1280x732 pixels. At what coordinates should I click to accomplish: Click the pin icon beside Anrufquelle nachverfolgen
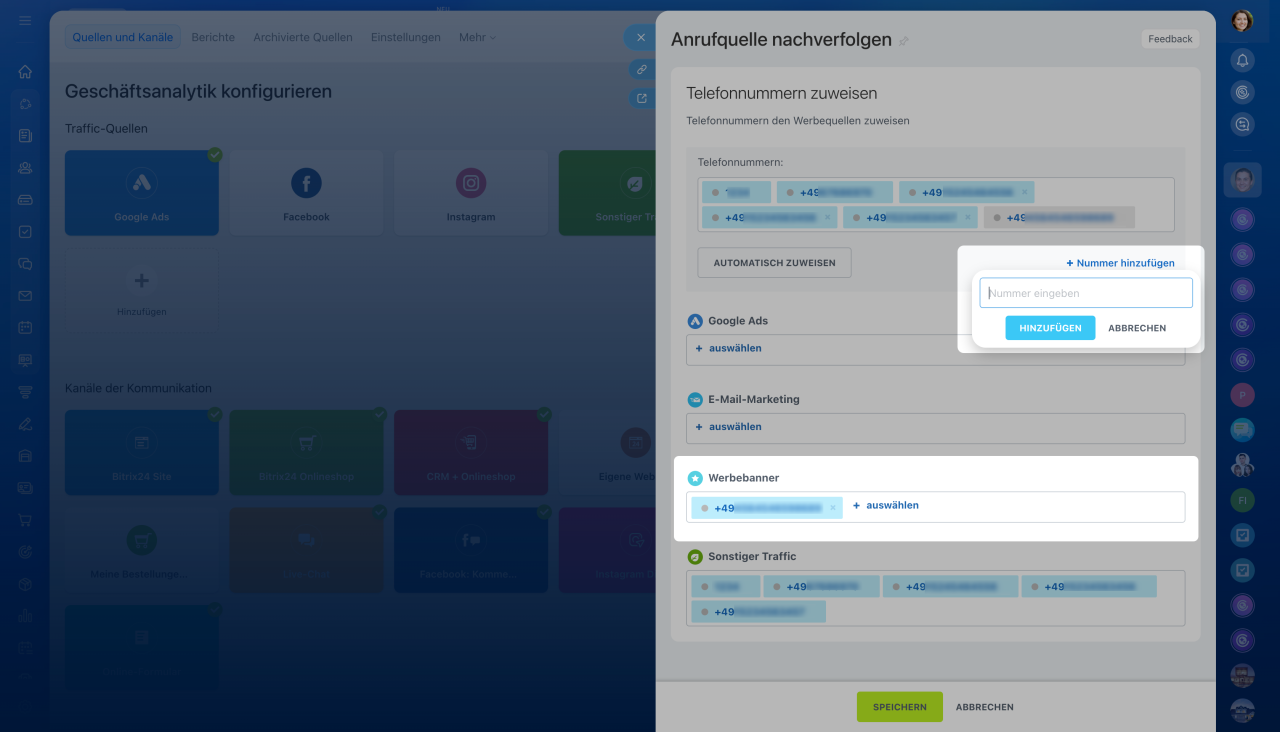point(904,41)
